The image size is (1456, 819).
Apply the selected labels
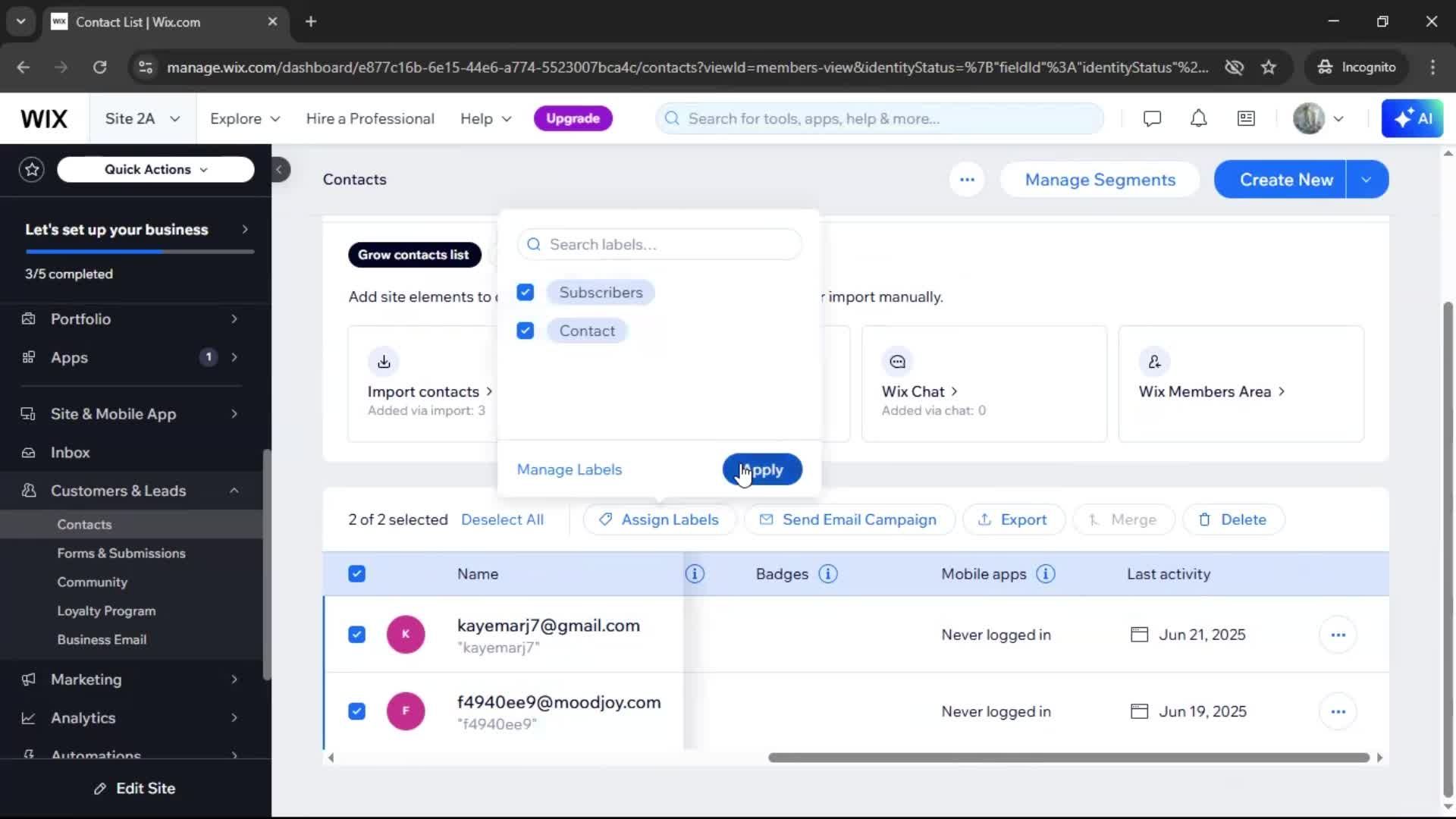762,469
